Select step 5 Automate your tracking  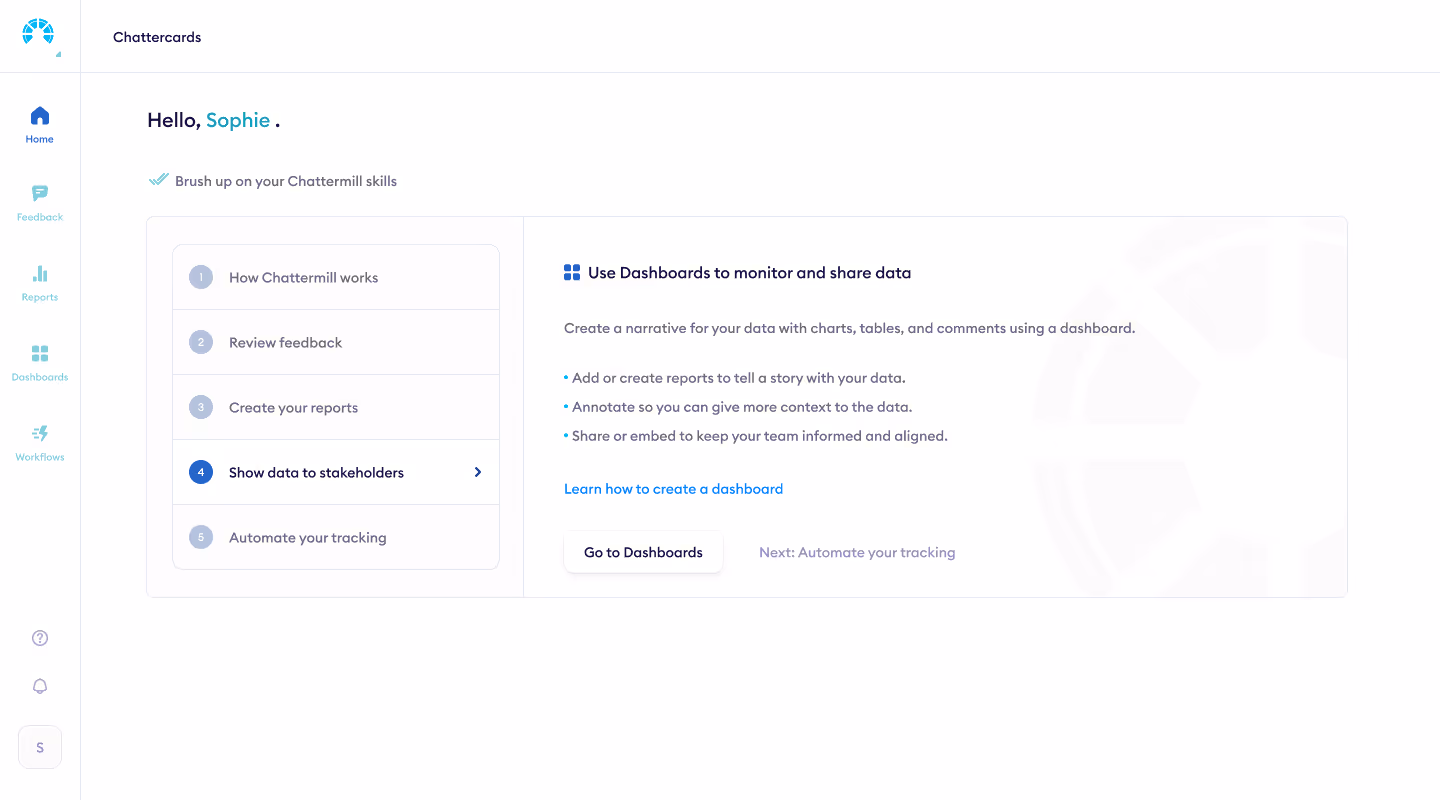(336, 537)
